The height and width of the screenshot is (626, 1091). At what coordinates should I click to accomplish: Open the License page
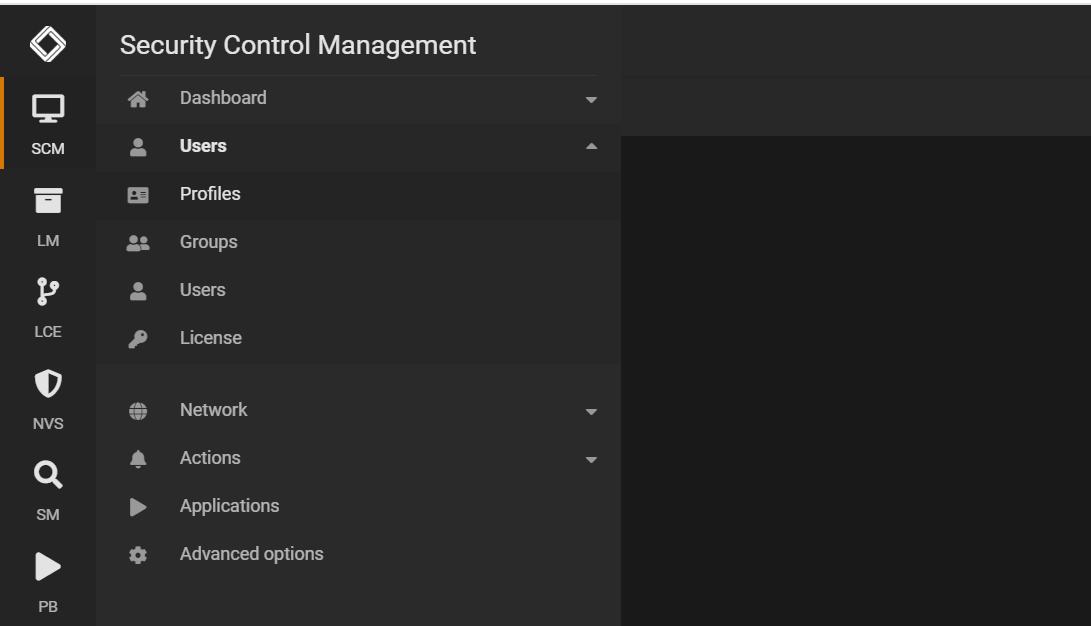click(212, 338)
